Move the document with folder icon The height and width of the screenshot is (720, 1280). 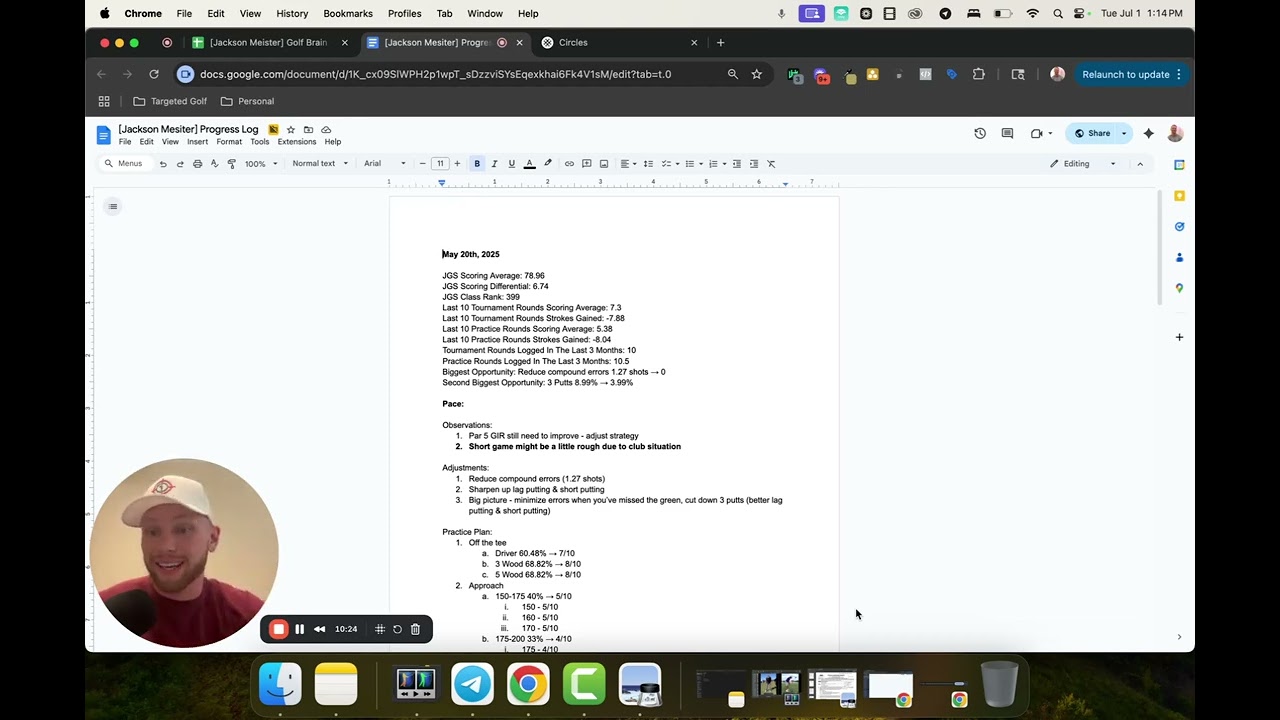pos(308,130)
